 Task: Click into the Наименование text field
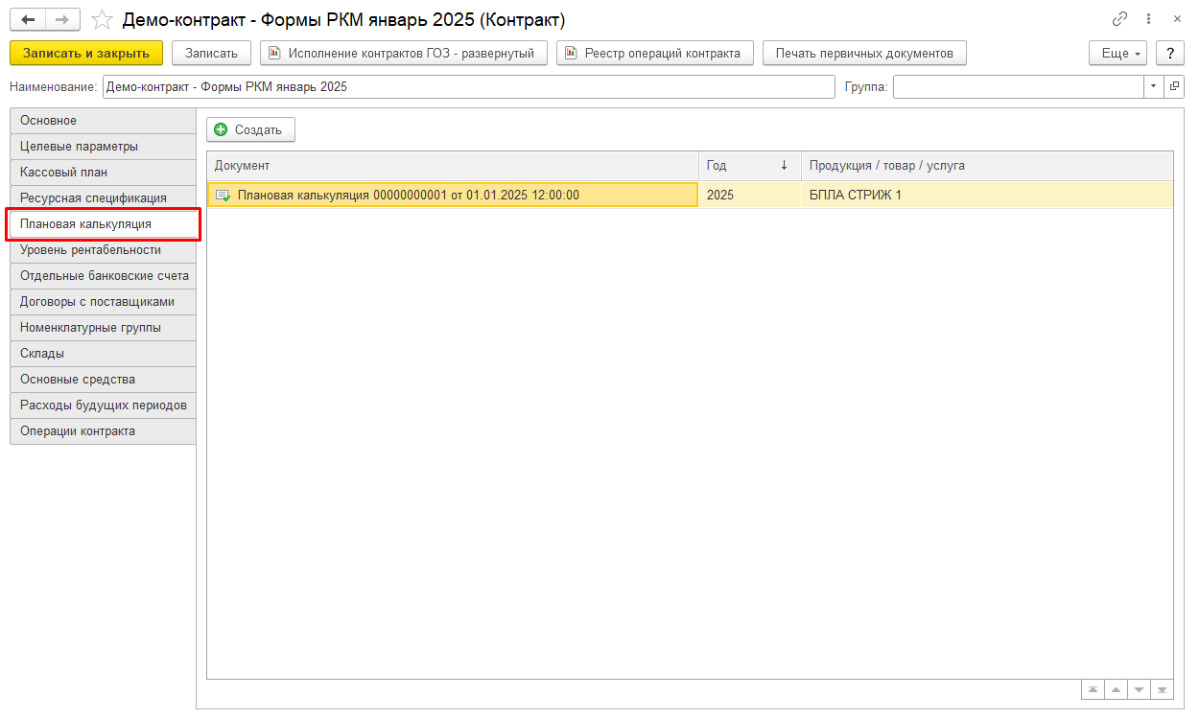[x=467, y=87]
